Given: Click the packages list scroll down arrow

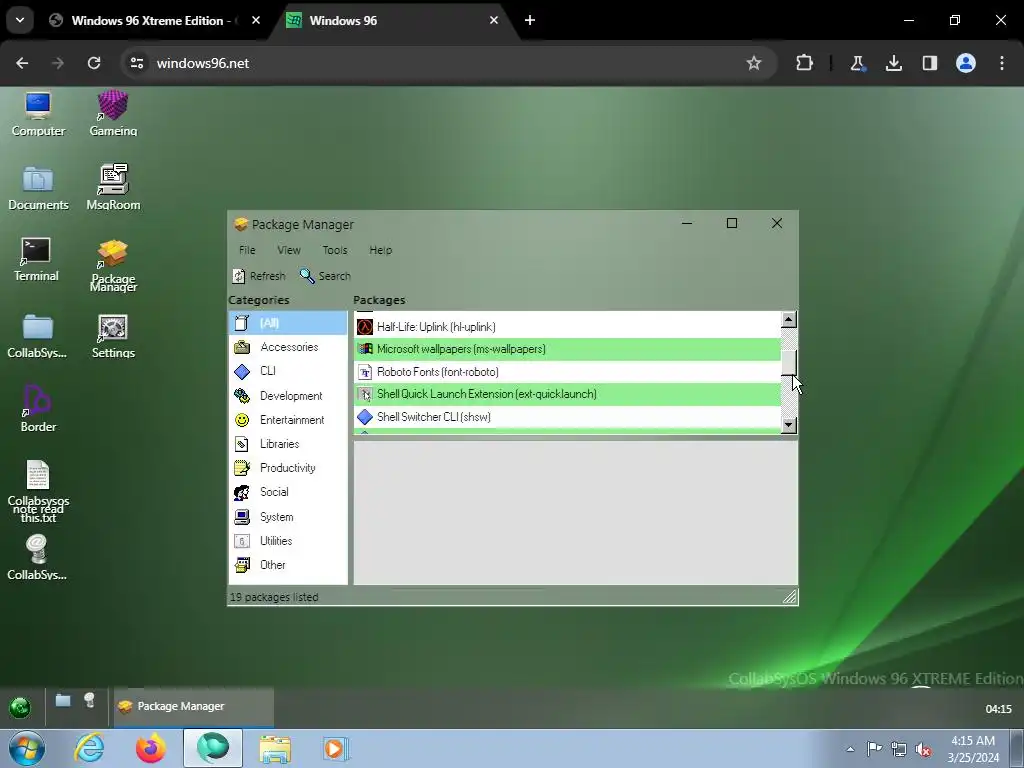Looking at the screenshot, I should point(789,424).
